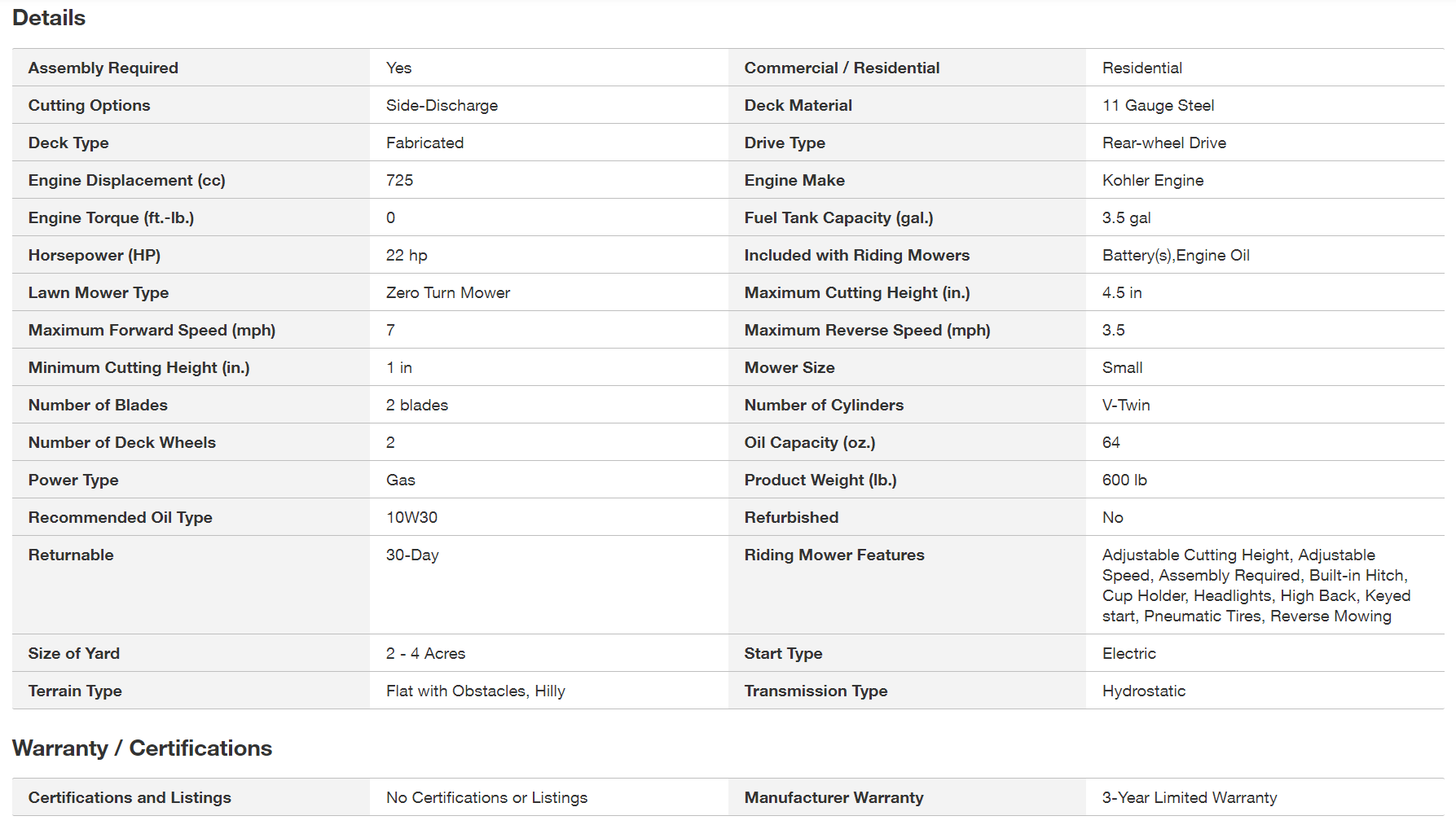Select the Riding Mower Features label
The height and width of the screenshot is (838, 1456).
click(x=834, y=555)
